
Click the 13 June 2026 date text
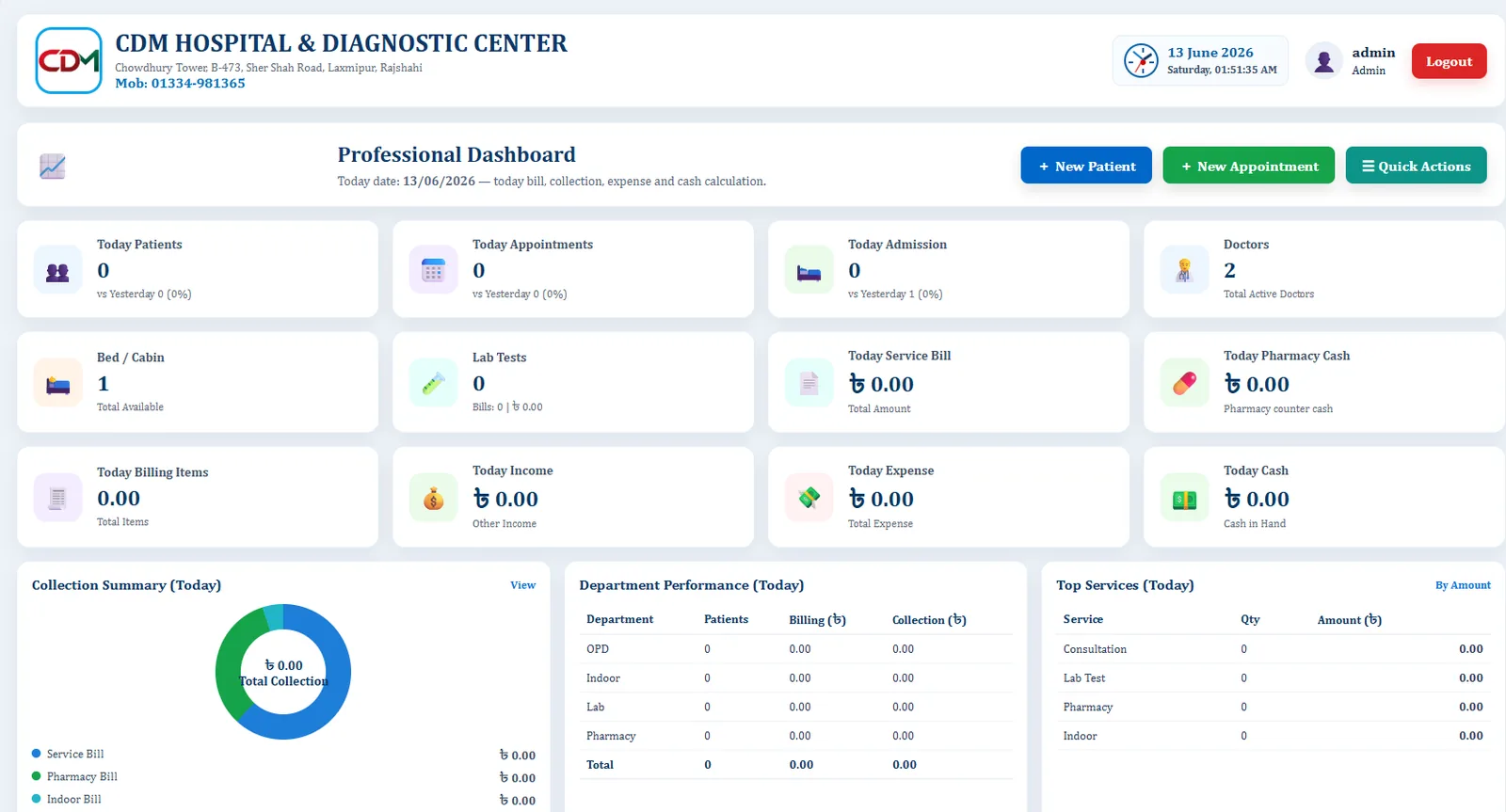[x=1210, y=53]
